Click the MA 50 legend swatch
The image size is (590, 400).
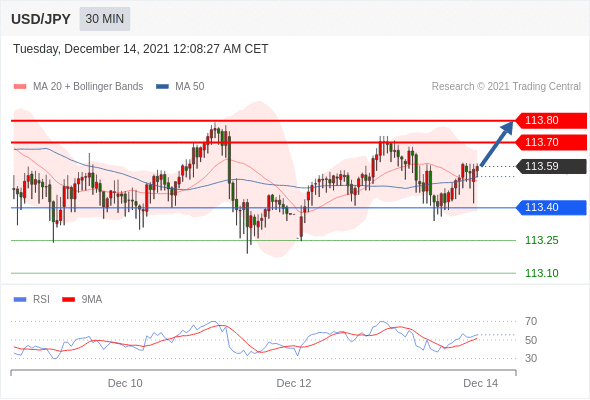[x=162, y=87]
